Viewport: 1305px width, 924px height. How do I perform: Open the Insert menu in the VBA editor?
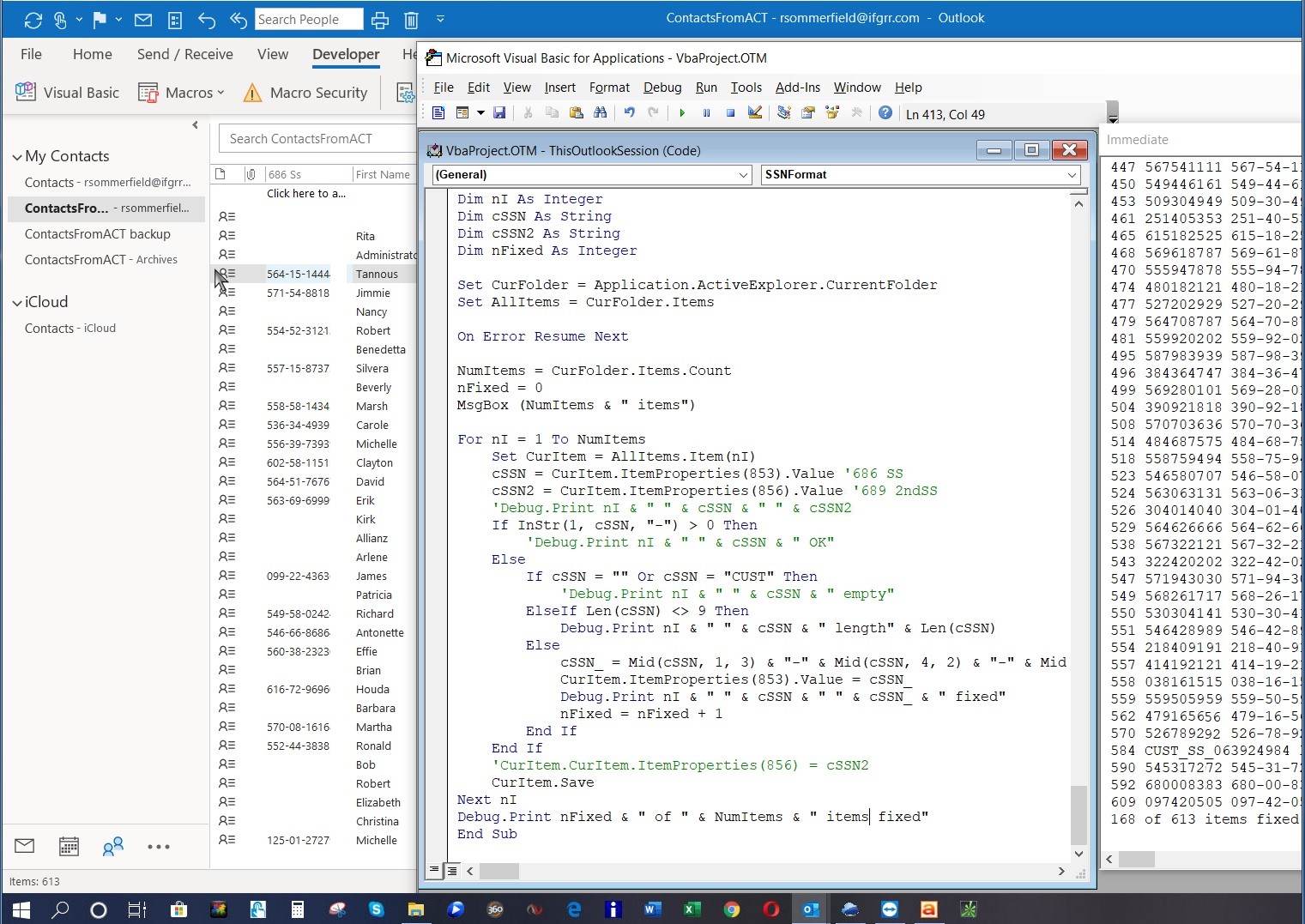click(559, 88)
